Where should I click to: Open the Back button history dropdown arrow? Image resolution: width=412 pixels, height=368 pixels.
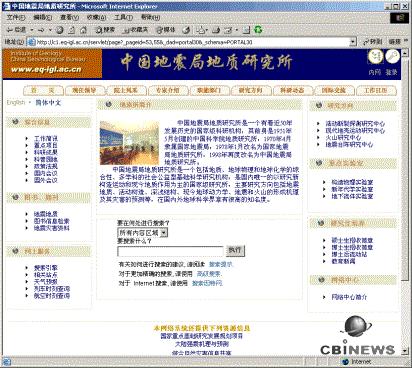[x=32, y=30]
